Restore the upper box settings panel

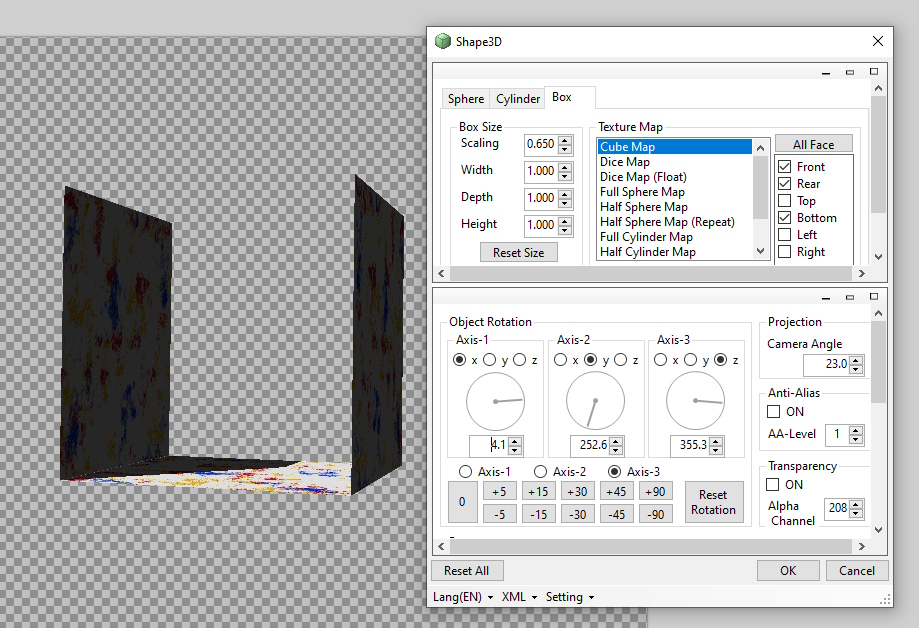[850, 72]
